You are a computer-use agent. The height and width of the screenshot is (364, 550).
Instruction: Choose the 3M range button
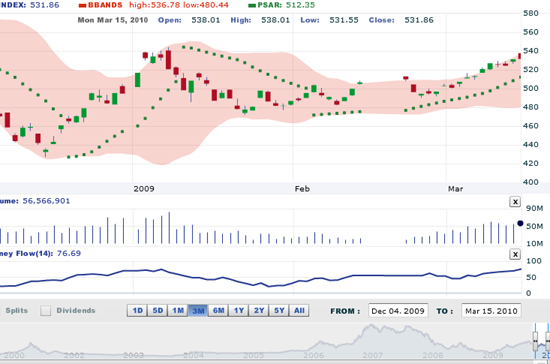198,311
